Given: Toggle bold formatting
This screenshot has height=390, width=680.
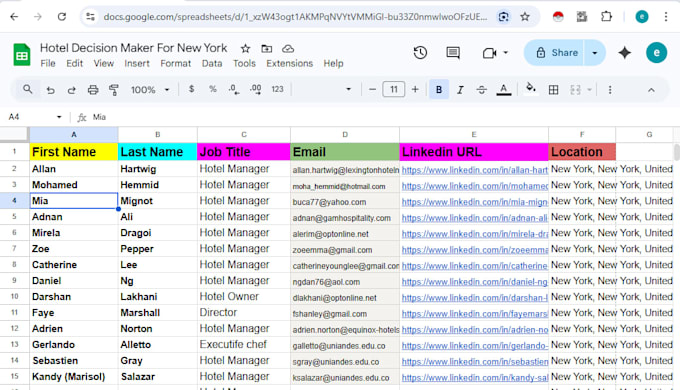Looking at the screenshot, I should coord(439,90).
